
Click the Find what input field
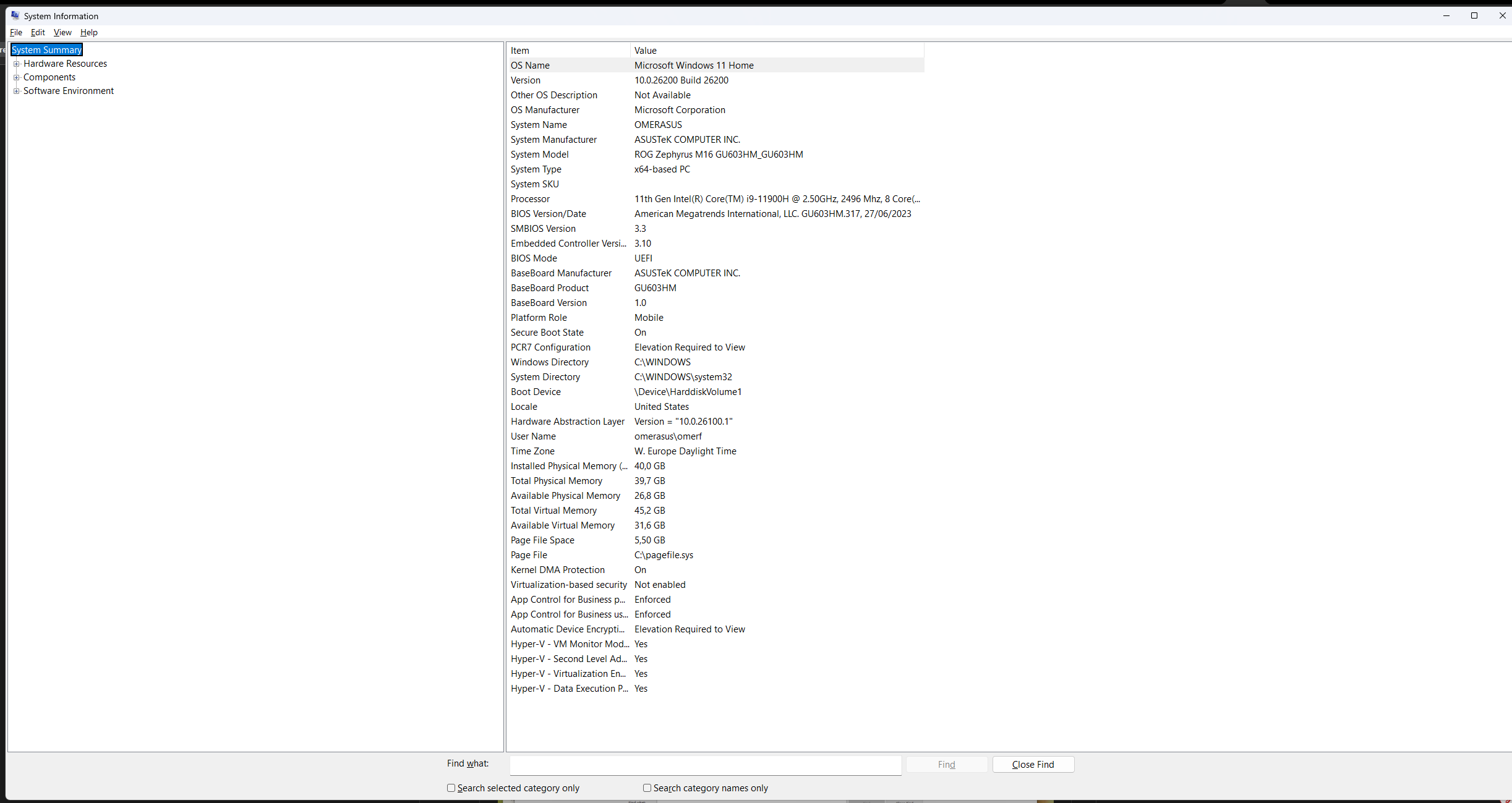[x=706, y=765]
